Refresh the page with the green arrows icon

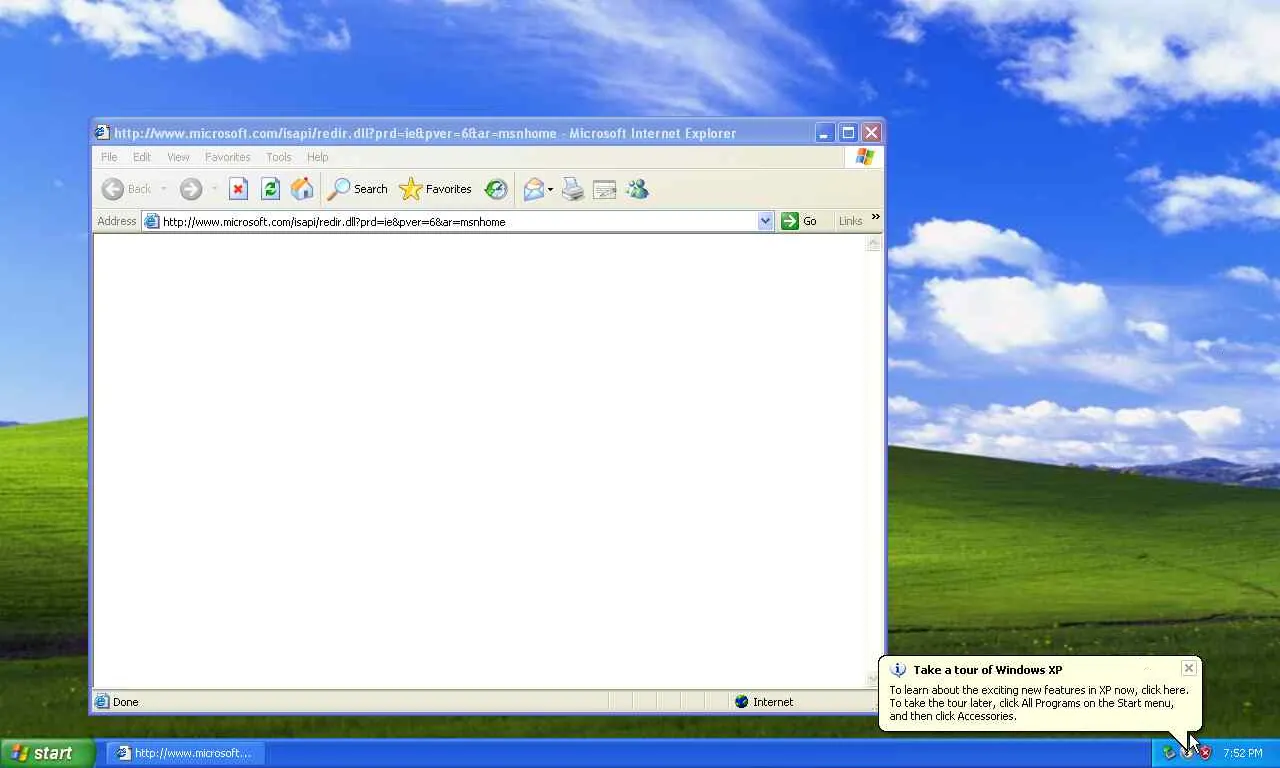click(x=270, y=189)
